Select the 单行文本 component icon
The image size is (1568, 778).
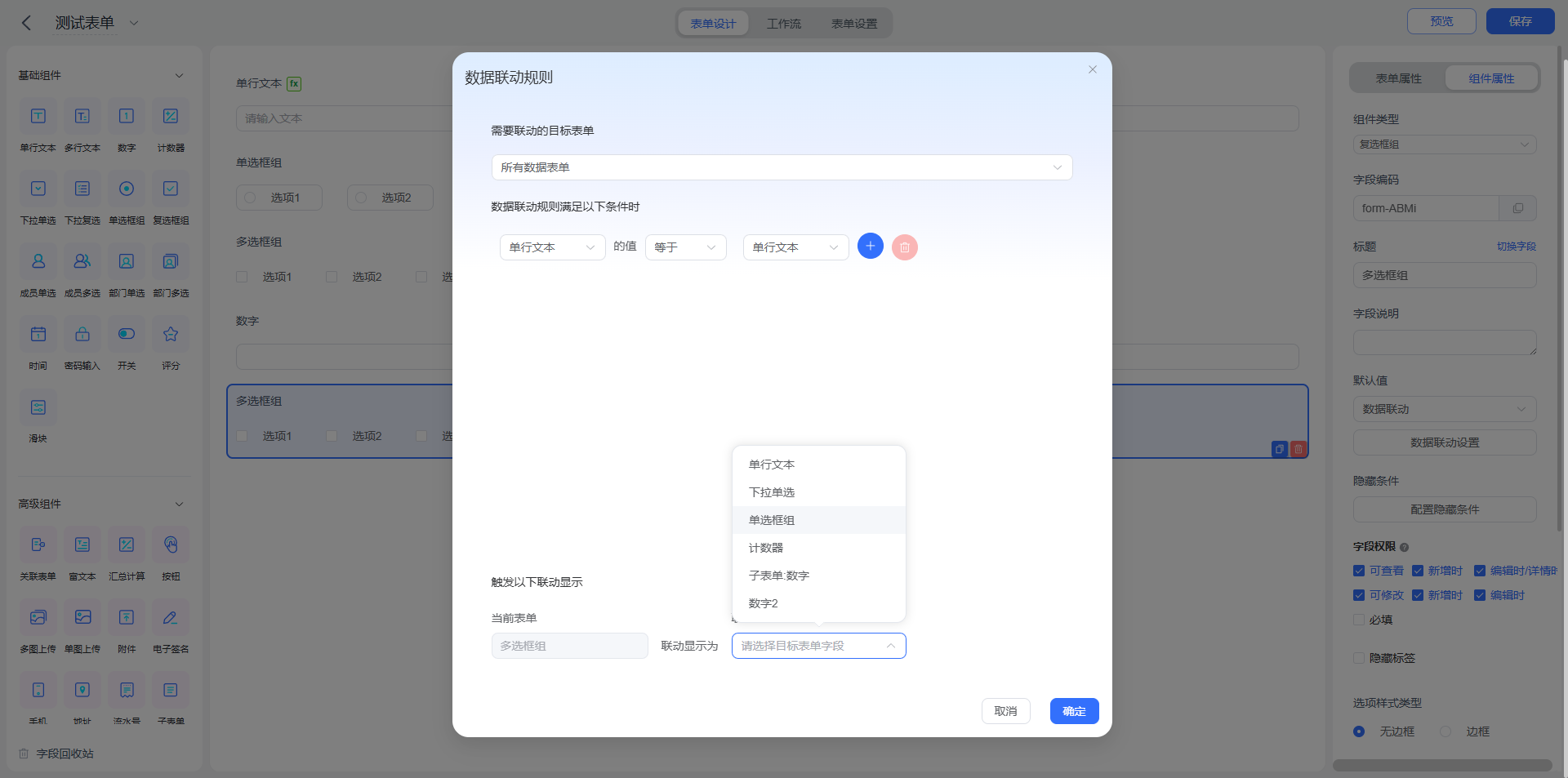38,116
